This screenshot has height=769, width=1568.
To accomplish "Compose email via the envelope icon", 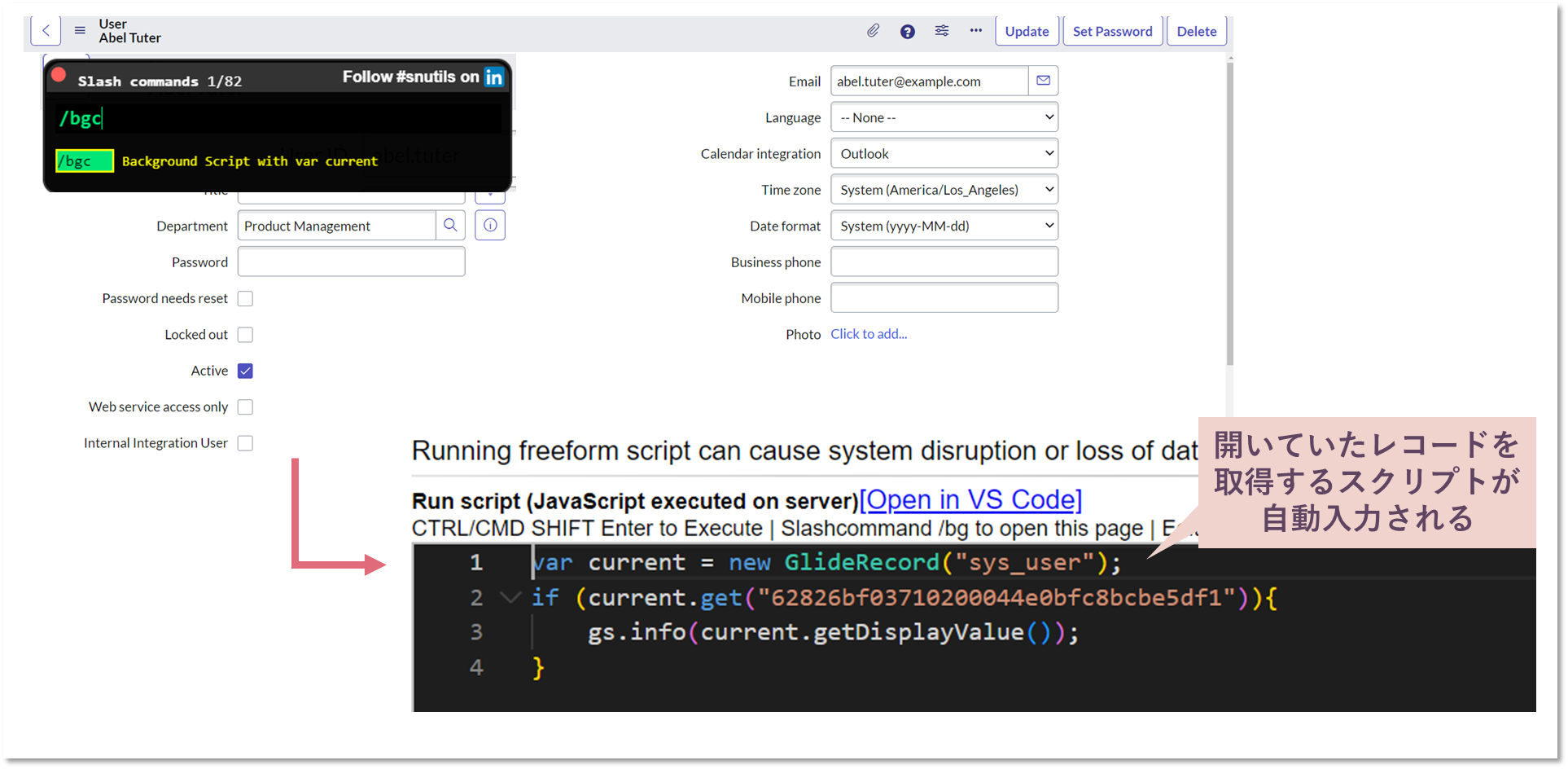I will 1043,81.
